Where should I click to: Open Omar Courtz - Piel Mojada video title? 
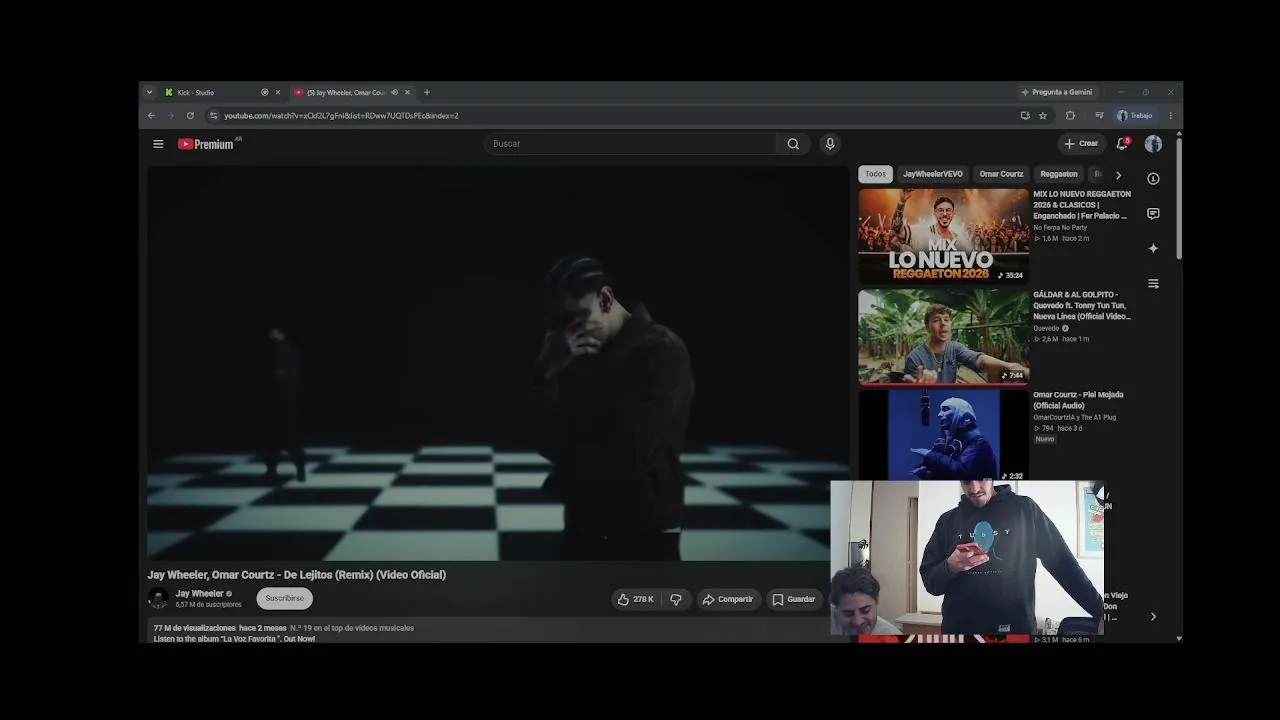click(x=1078, y=400)
